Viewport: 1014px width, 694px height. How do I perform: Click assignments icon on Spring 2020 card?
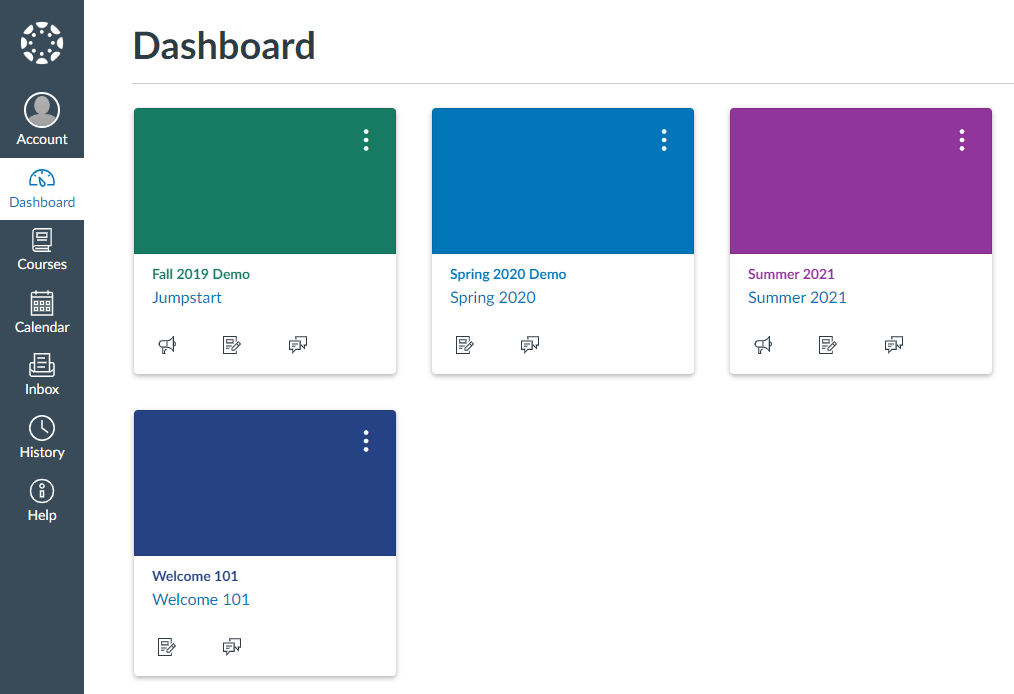465,345
